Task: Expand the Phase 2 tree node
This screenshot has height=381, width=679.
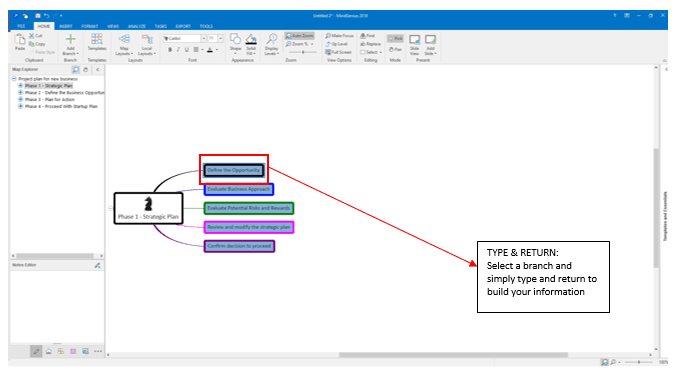Action: click(20, 93)
